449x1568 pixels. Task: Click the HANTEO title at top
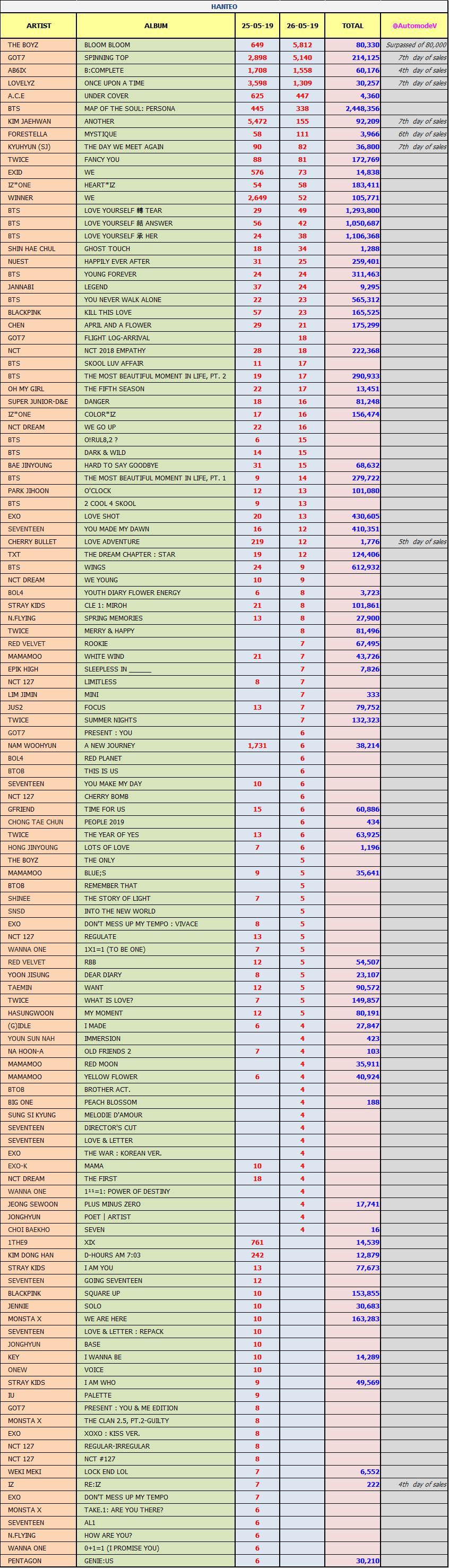[225, 7]
